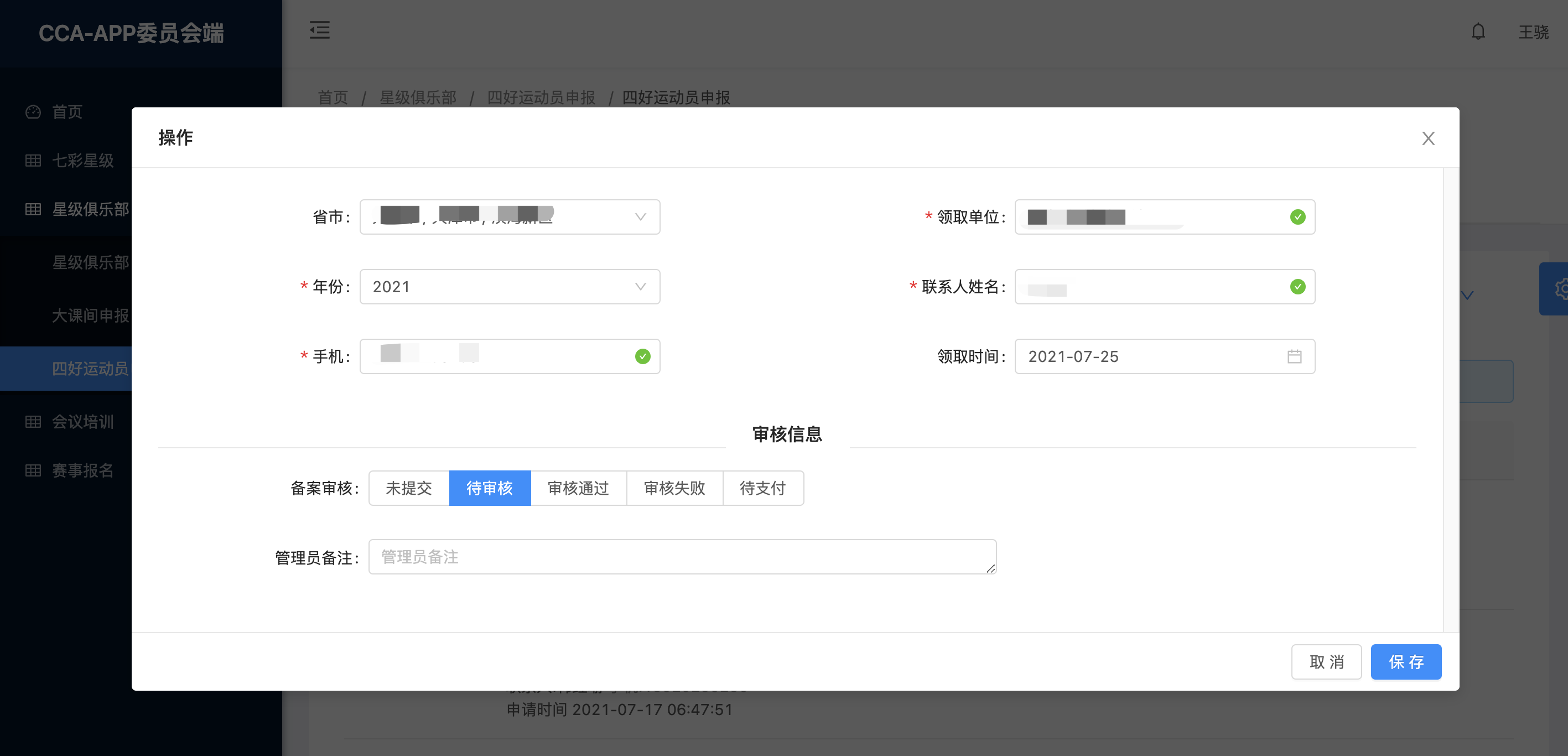Image resolution: width=1568 pixels, height=756 pixels.
Task: Click the 手机 input field
Action: point(510,357)
